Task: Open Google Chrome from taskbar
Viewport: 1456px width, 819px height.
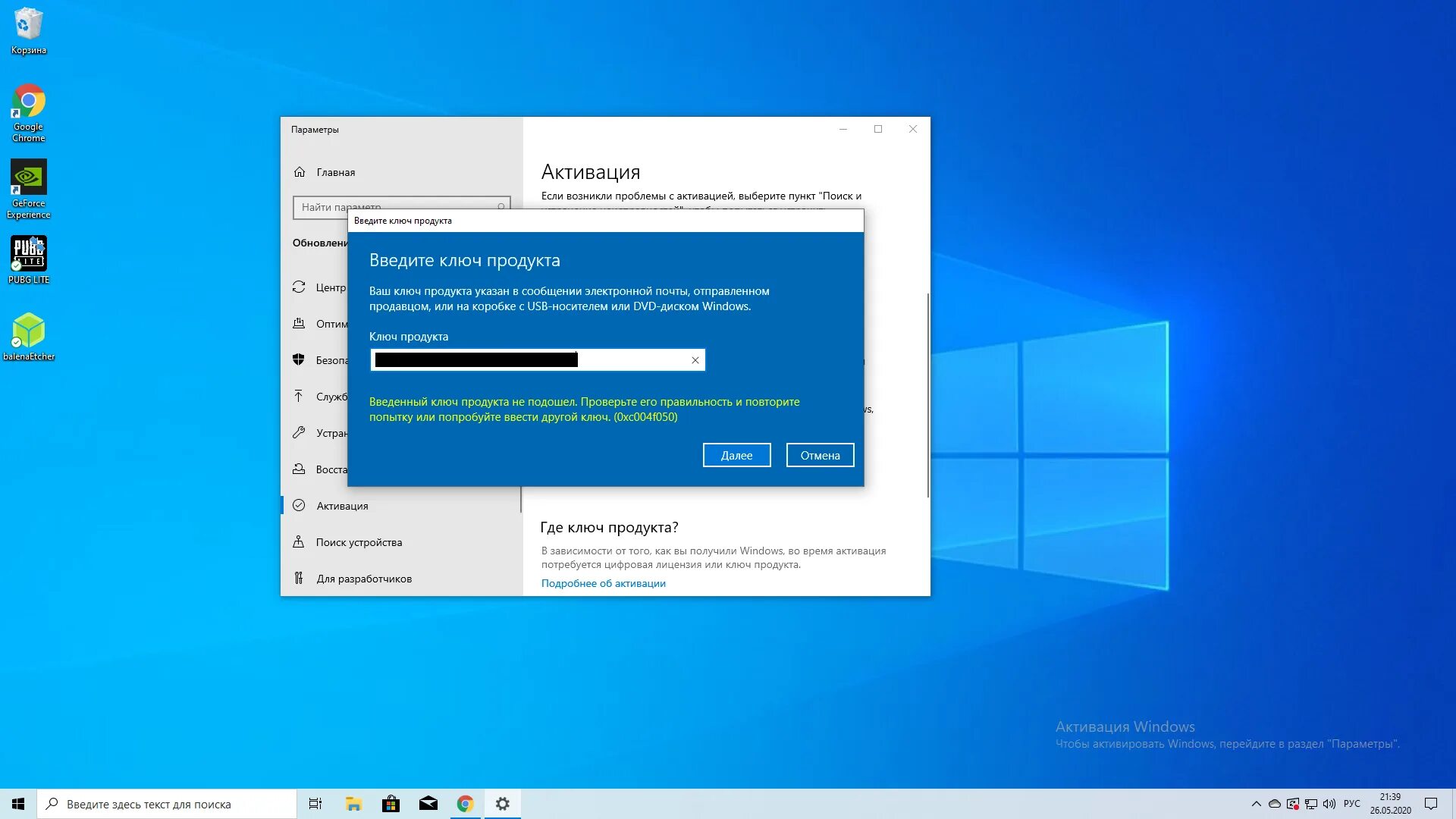Action: (x=464, y=803)
